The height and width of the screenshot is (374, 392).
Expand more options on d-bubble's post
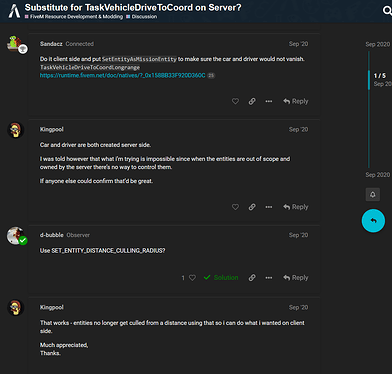(269, 278)
